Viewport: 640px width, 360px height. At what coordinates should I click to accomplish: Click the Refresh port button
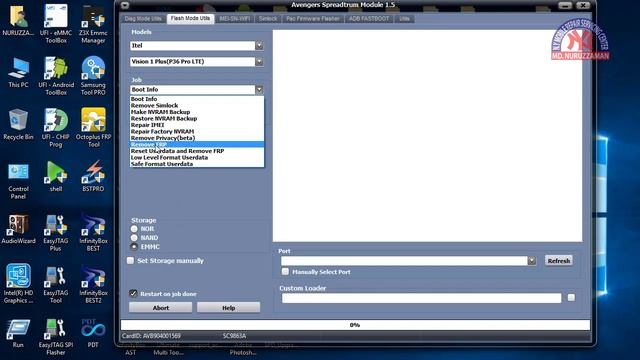pyautogui.click(x=559, y=260)
